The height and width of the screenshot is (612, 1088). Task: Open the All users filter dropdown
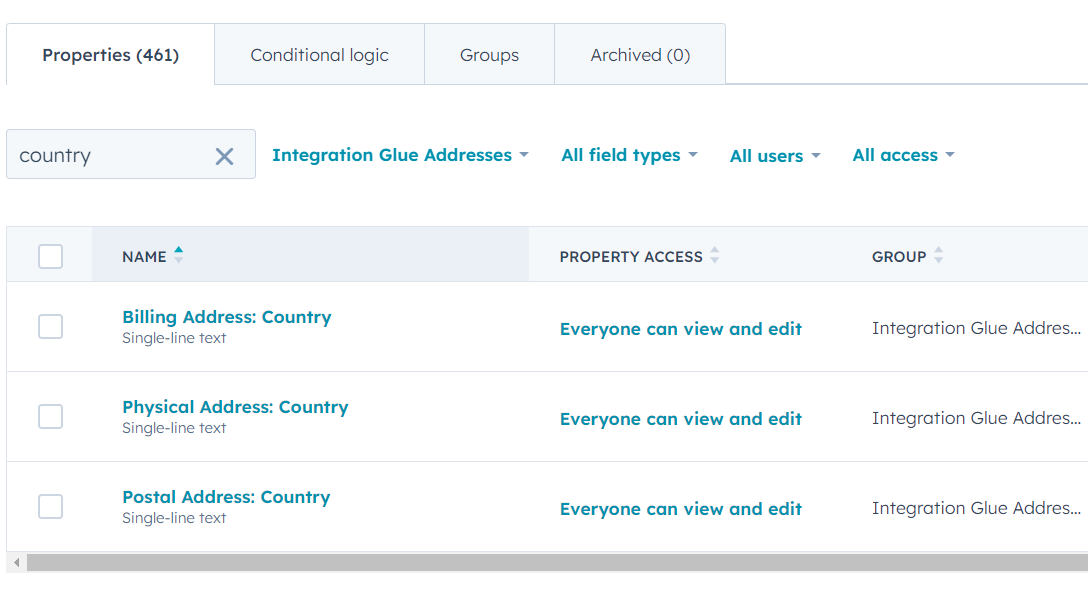click(x=775, y=156)
